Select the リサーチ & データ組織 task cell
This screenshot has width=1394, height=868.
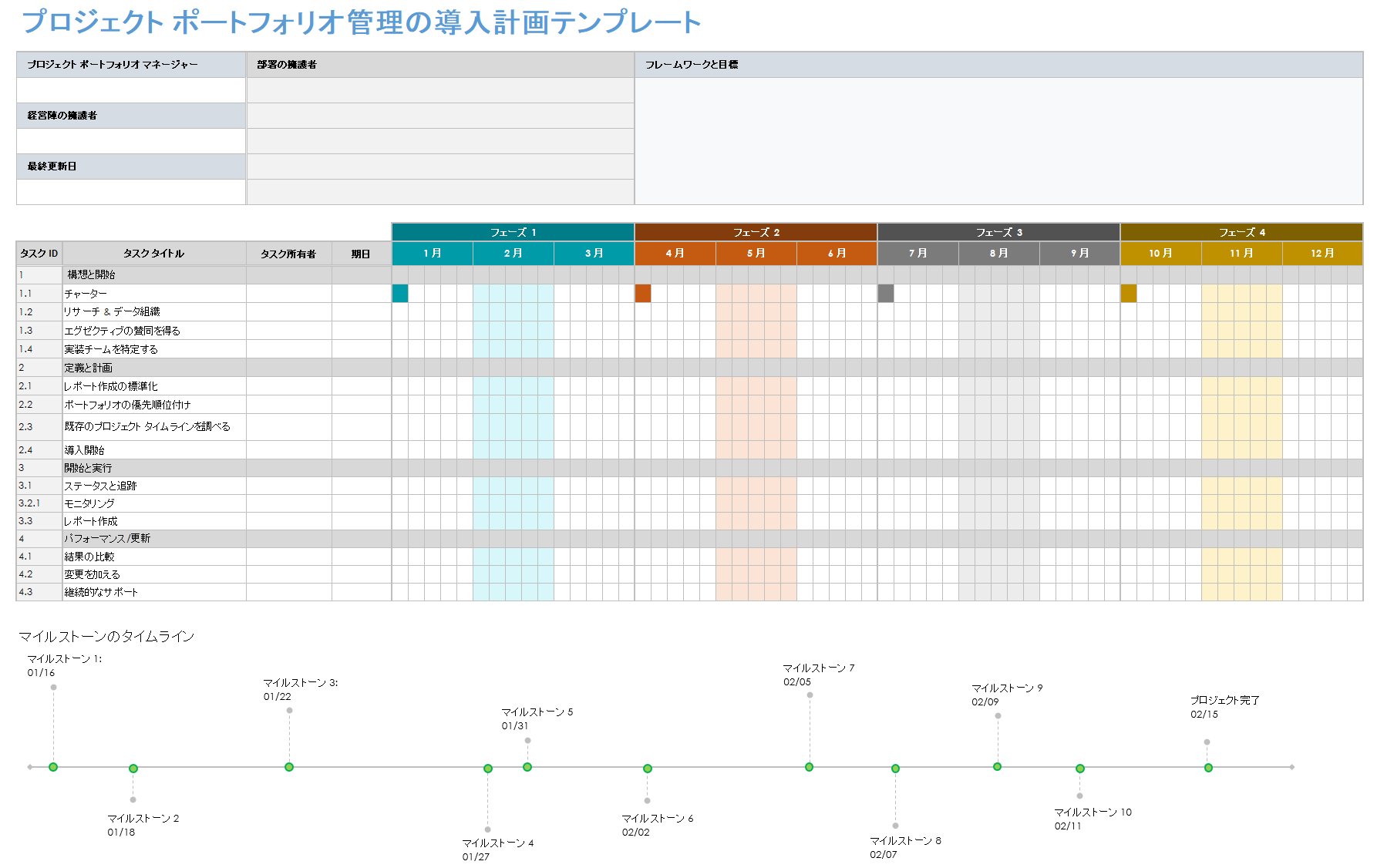pyautogui.click(x=154, y=311)
